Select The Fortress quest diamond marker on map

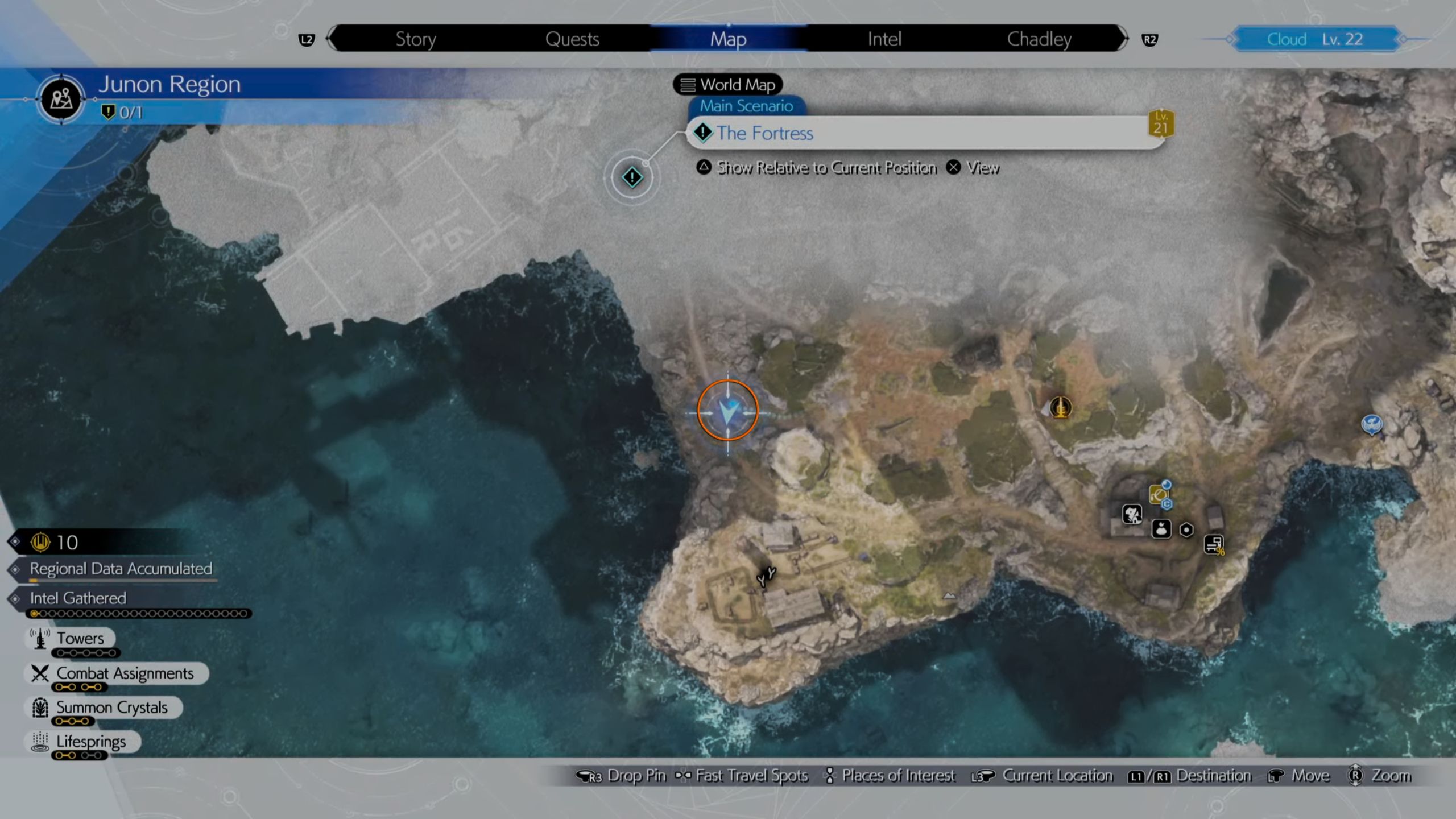pyautogui.click(x=632, y=177)
